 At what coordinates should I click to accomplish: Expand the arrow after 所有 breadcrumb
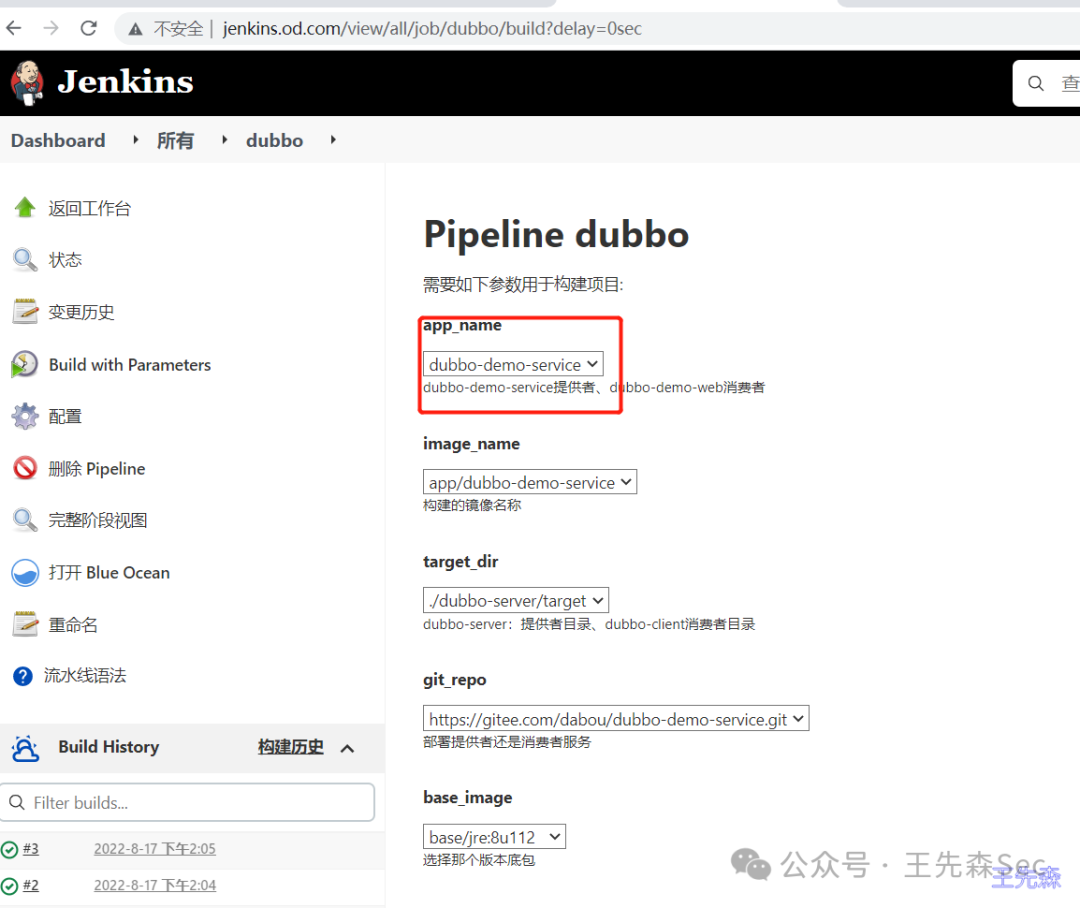pos(225,140)
